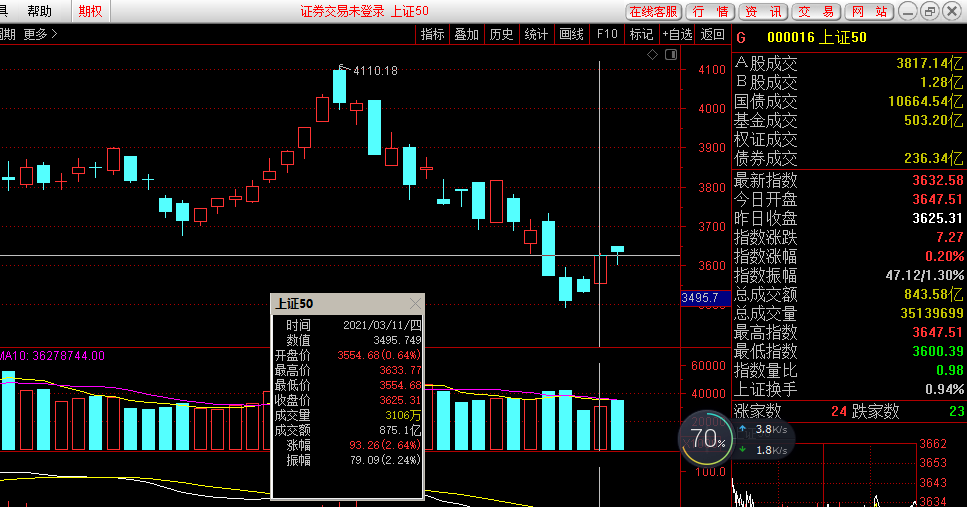Select the 指数涨跌 7.27 value
Viewport: 967px width, 507px height.
949,237
